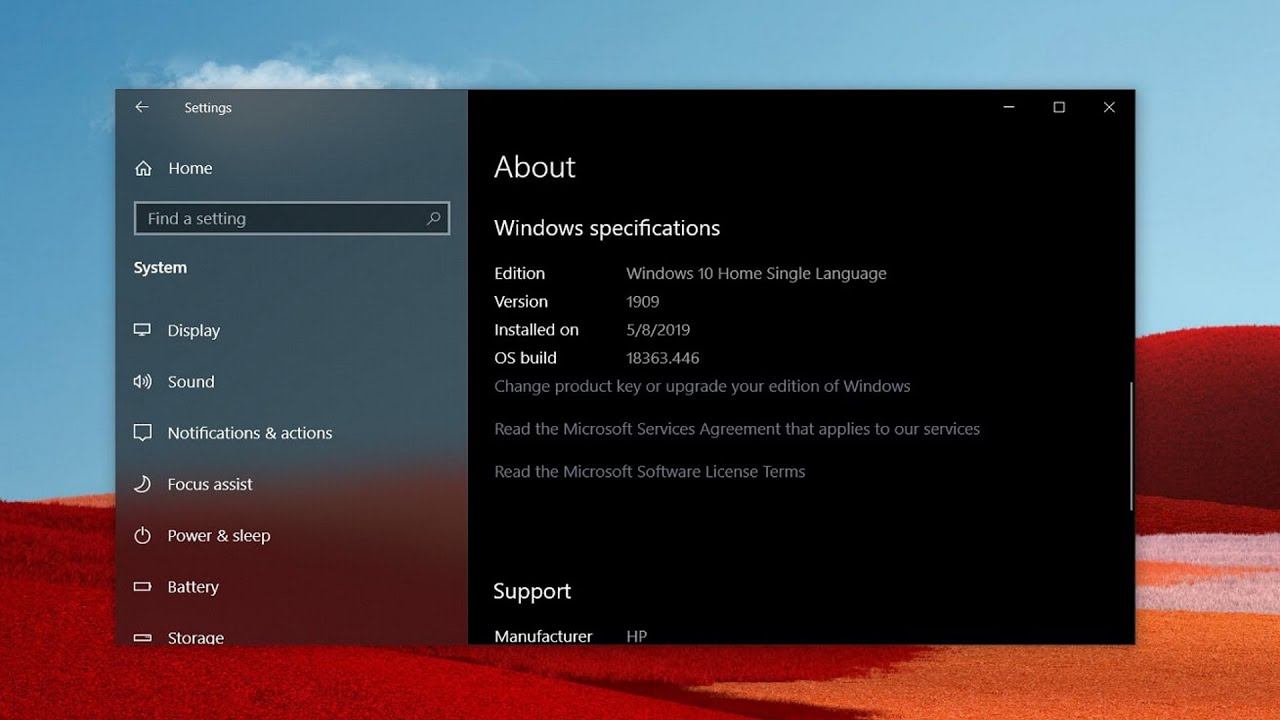The image size is (1280, 720).
Task: Select the version value 1909
Action: pyautogui.click(x=643, y=301)
